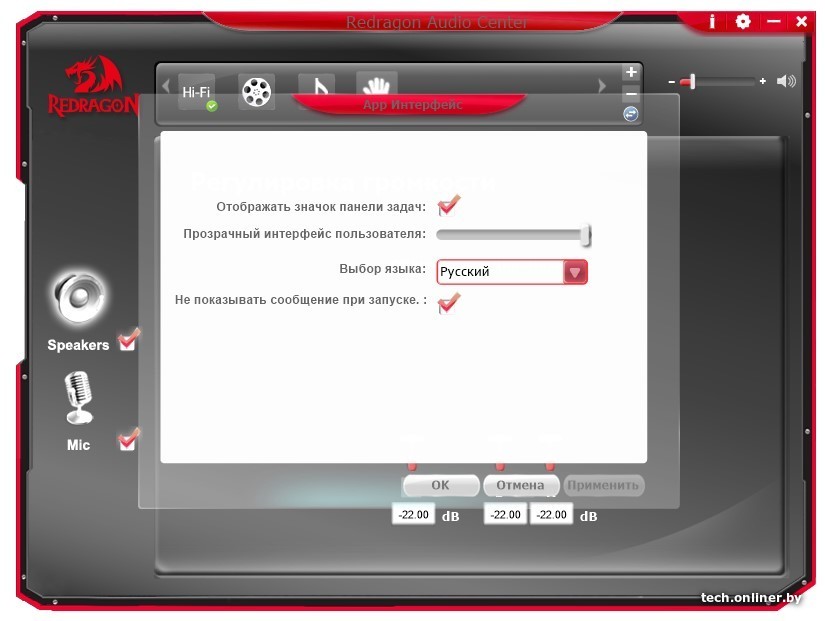Click the master volume slider track
This screenshot has width=825, height=621.
pyautogui.click(x=717, y=82)
